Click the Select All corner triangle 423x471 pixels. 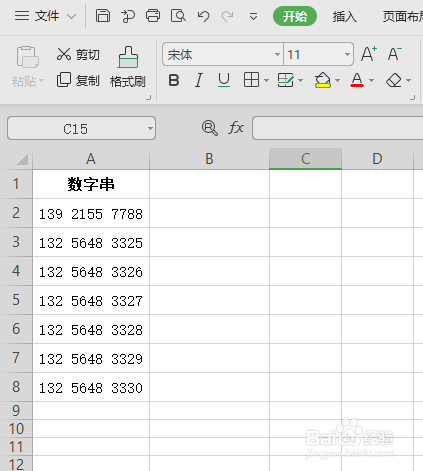click(22, 160)
